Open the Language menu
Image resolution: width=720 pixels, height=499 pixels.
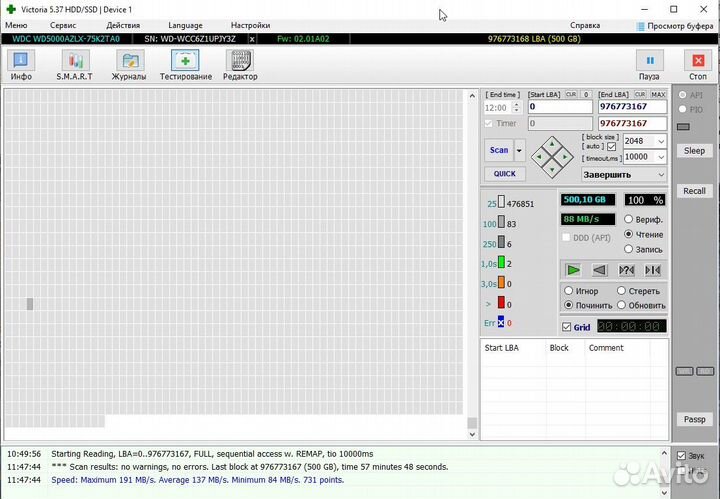[185, 26]
